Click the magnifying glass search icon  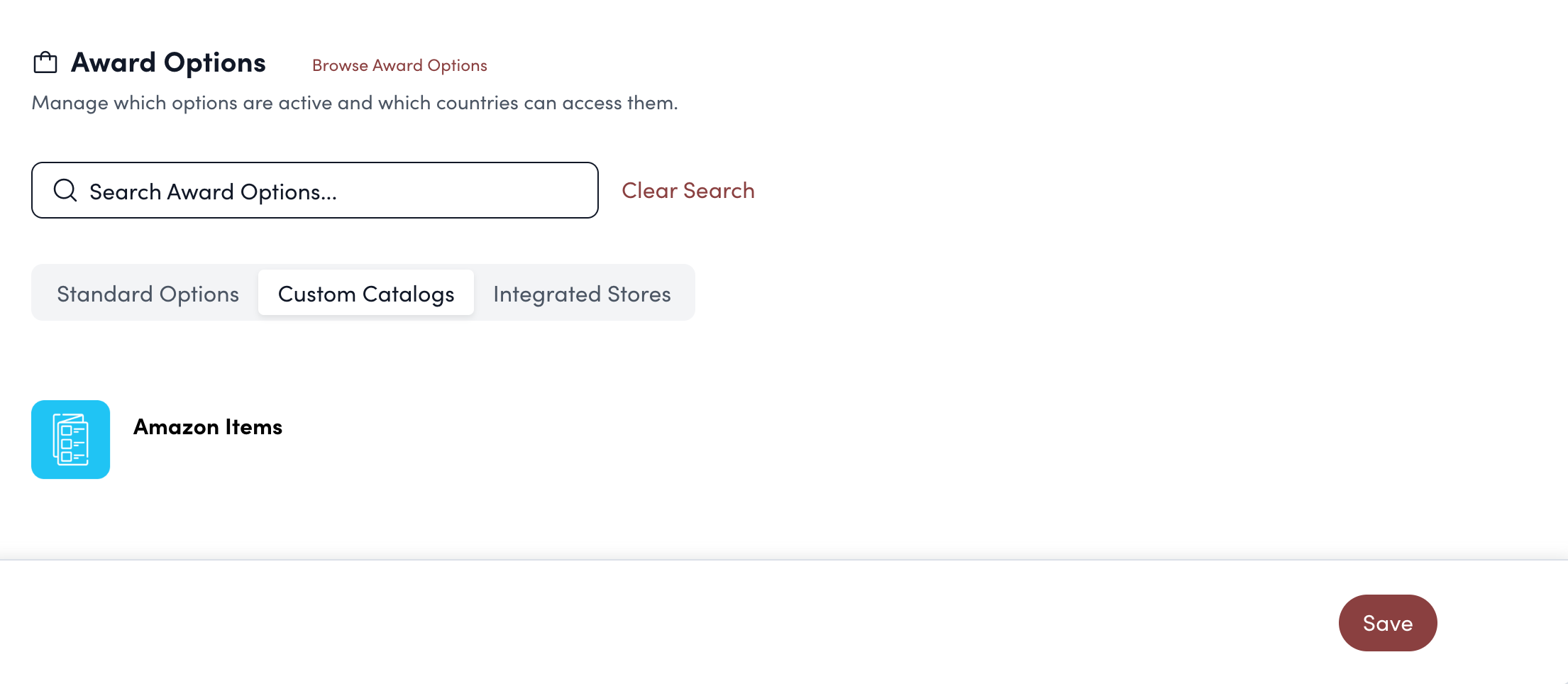[65, 190]
